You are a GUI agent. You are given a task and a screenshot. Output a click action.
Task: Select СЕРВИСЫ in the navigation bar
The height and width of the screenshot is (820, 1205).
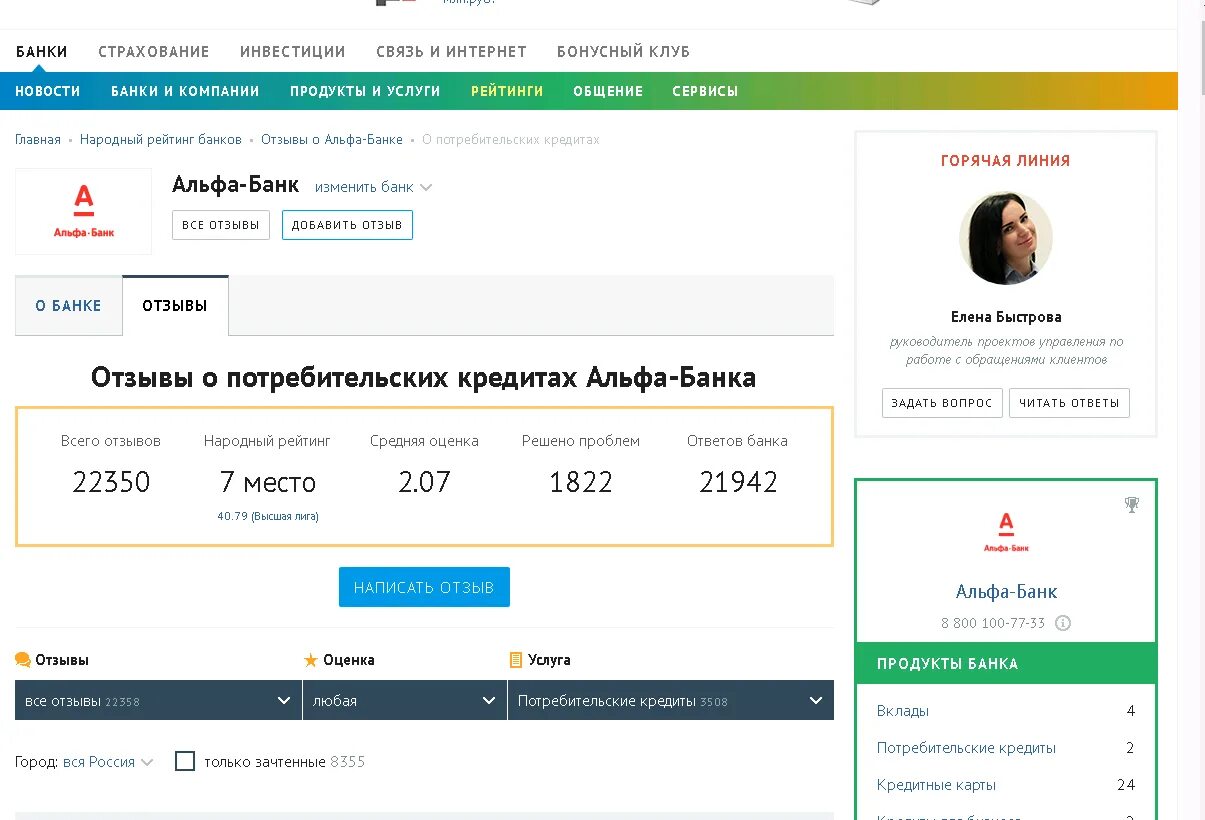click(705, 91)
